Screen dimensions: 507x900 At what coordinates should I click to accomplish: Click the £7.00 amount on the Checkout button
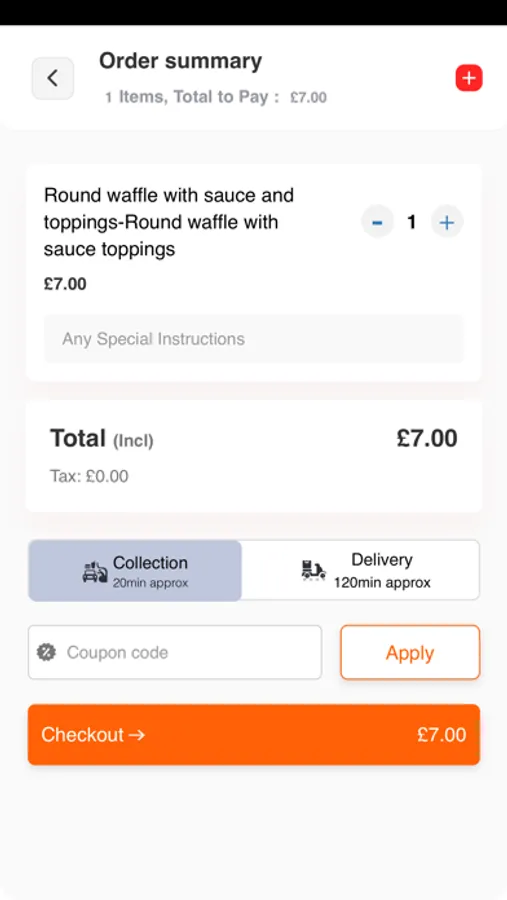[442, 735]
